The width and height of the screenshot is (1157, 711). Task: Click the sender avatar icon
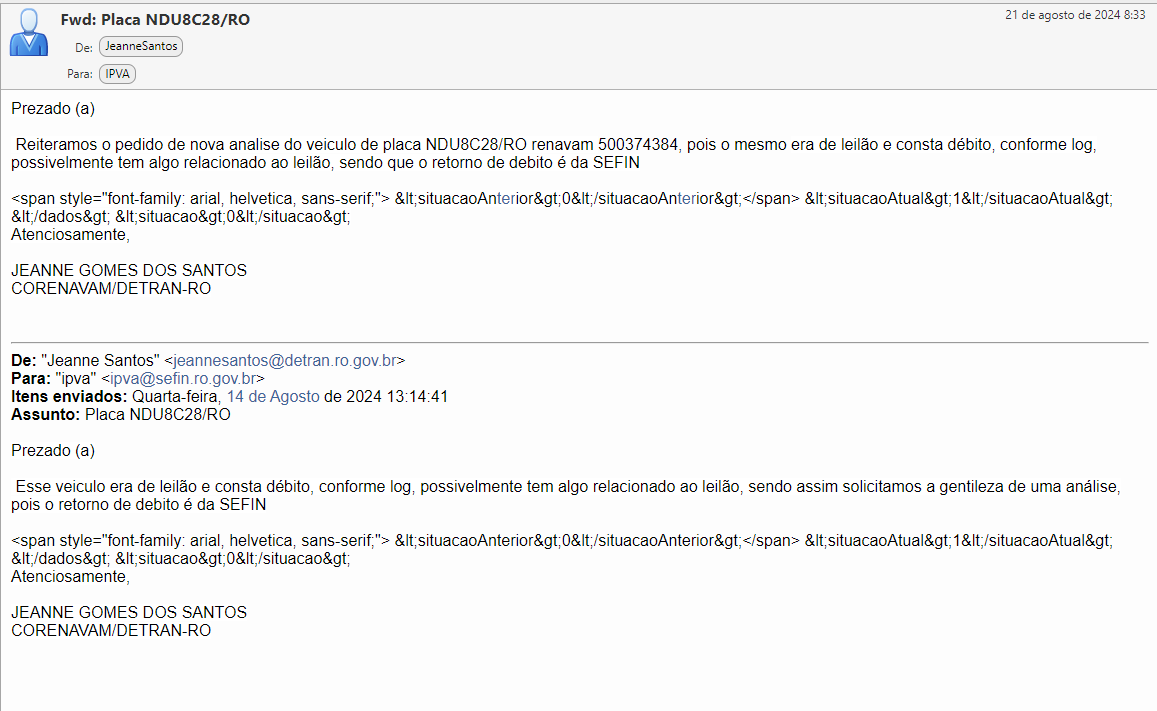tap(28, 33)
